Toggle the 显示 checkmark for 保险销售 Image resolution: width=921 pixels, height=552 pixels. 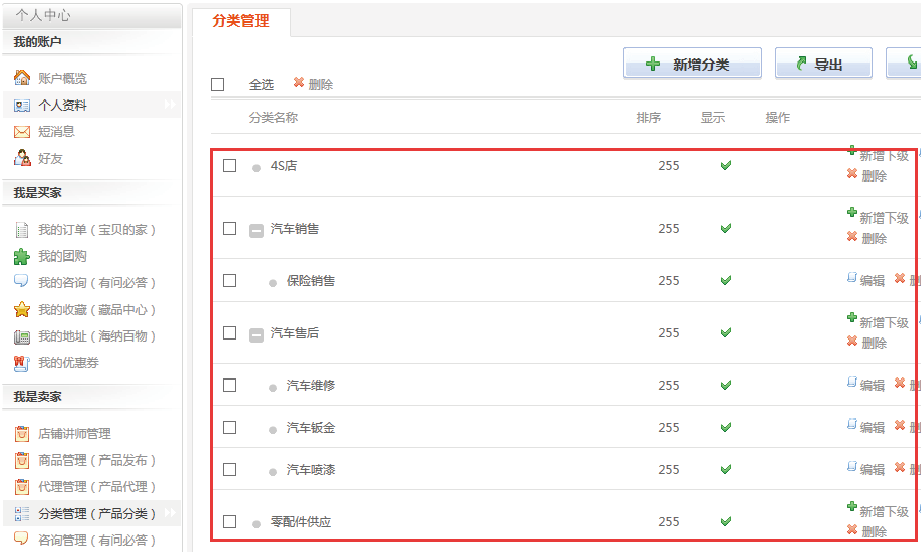tap(726, 281)
